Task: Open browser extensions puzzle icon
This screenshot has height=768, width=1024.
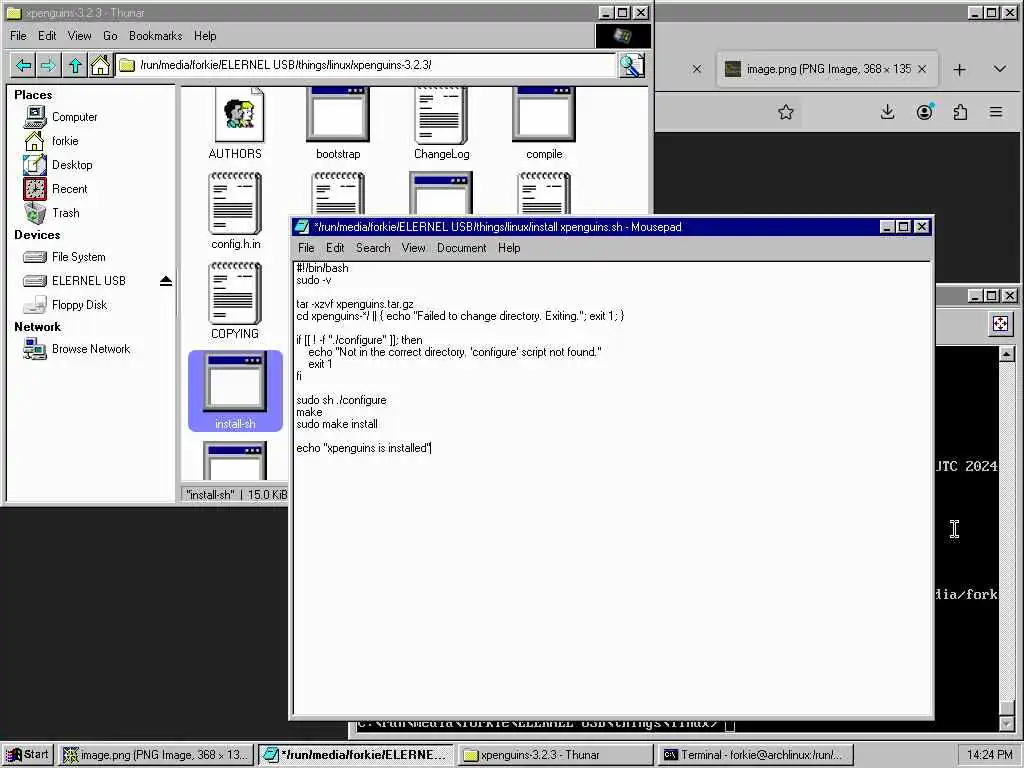Action: coord(960,112)
